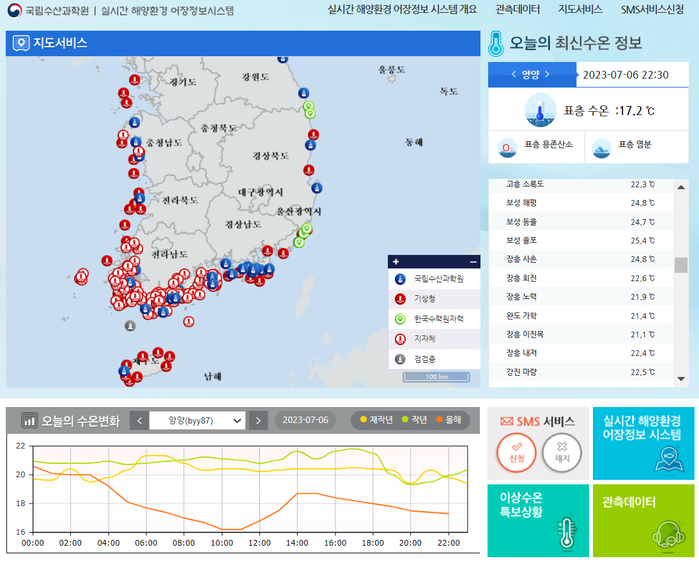Collapse the map legend with minus button
The height and width of the screenshot is (561, 699).
(x=473, y=261)
